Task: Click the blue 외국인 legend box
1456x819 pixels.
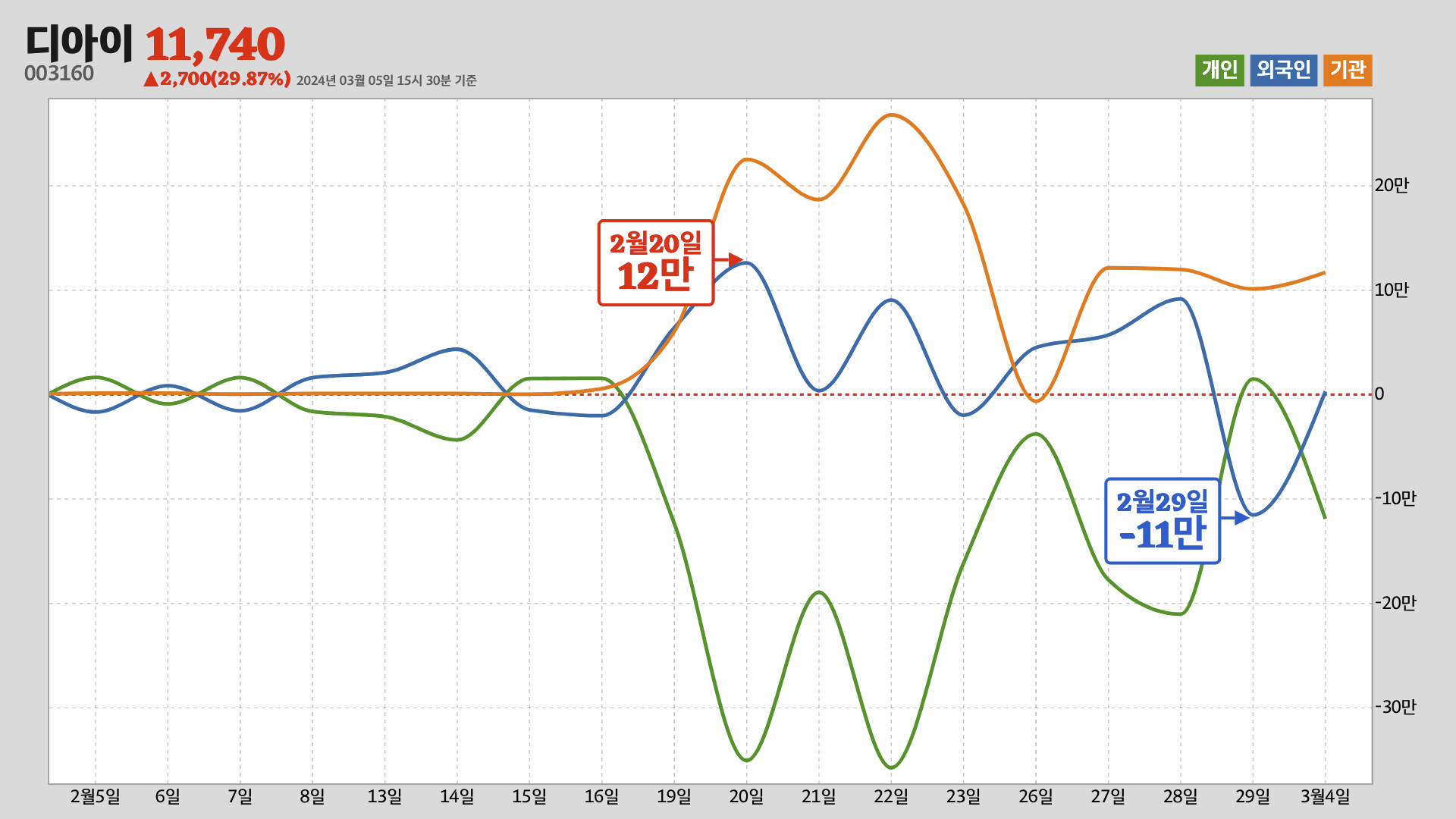Action: [x=1283, y=71]
